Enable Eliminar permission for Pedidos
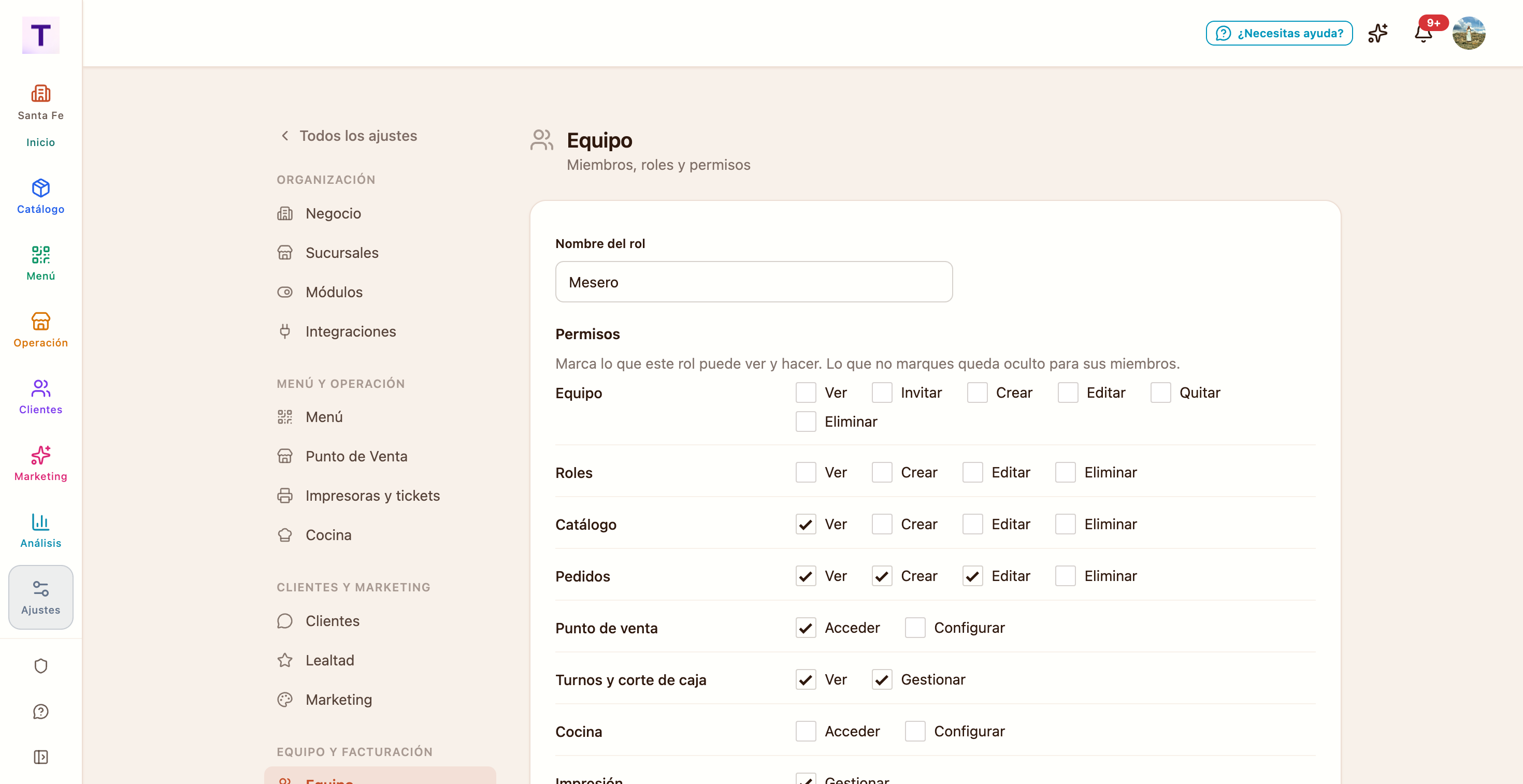The width and height of the screenshot is (1523, 784). point(1065,576)
